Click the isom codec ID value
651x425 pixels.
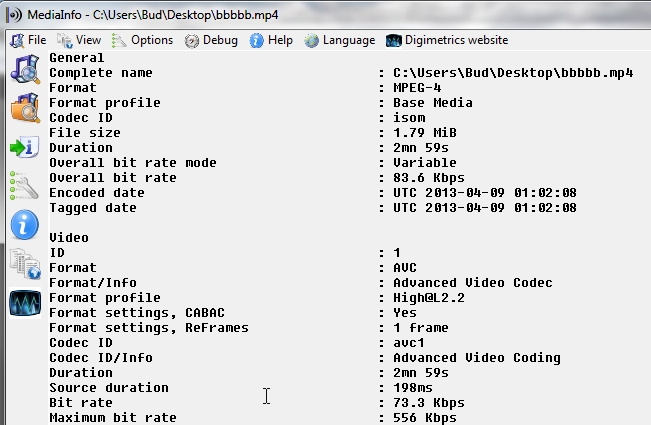[x=409, y=118]
